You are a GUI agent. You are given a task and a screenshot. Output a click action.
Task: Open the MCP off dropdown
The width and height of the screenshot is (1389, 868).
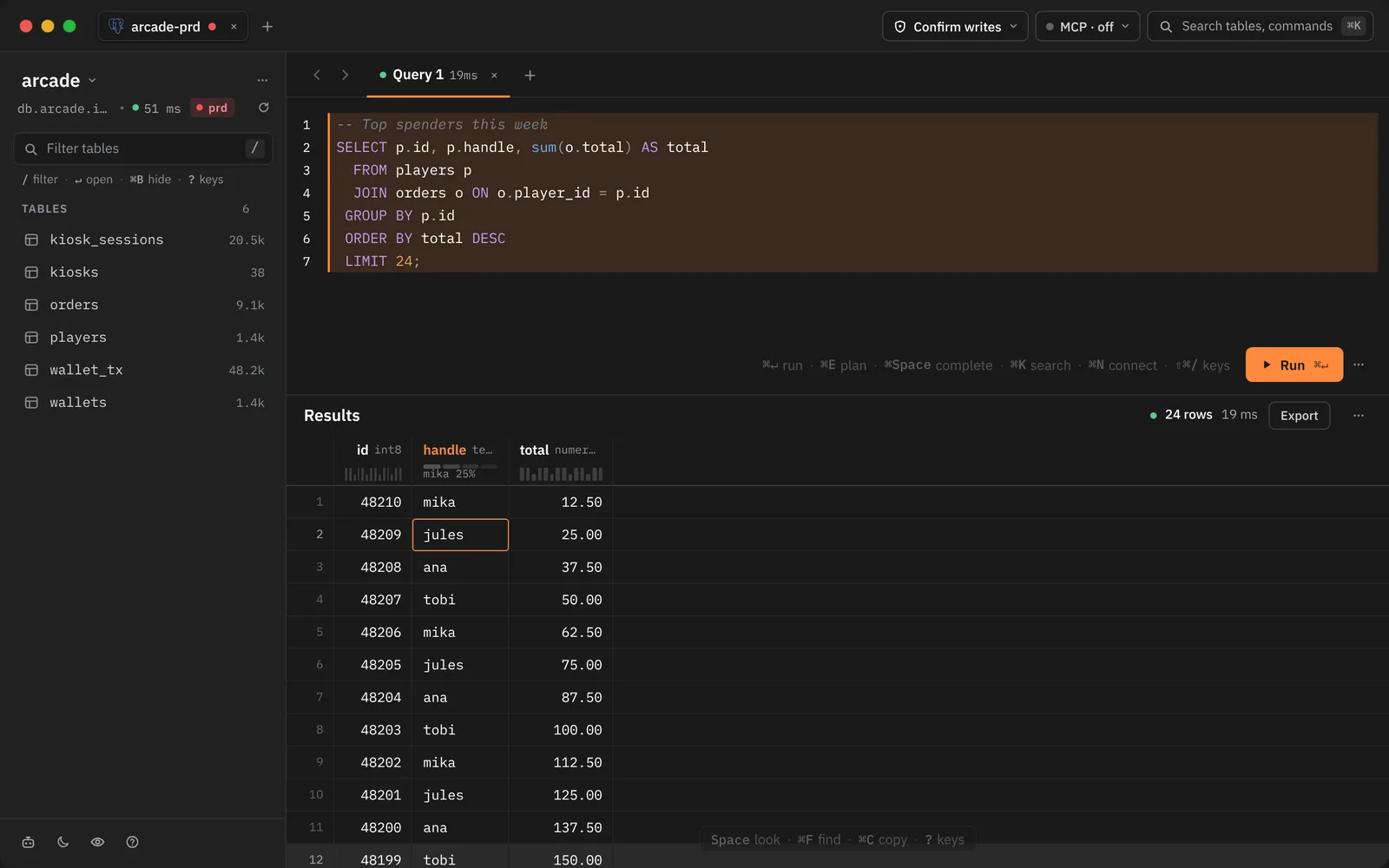[1087, 26]
